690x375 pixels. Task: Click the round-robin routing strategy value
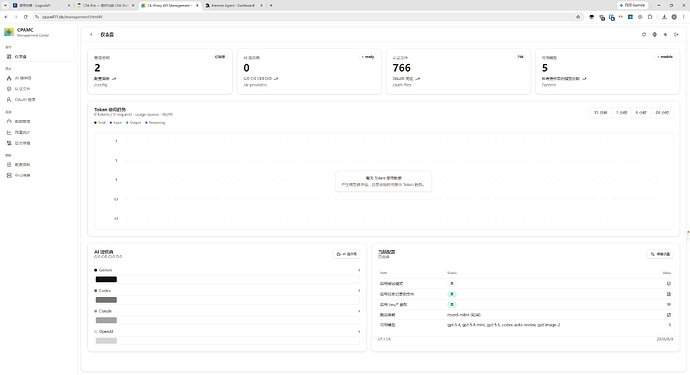(x=464, y=315)
